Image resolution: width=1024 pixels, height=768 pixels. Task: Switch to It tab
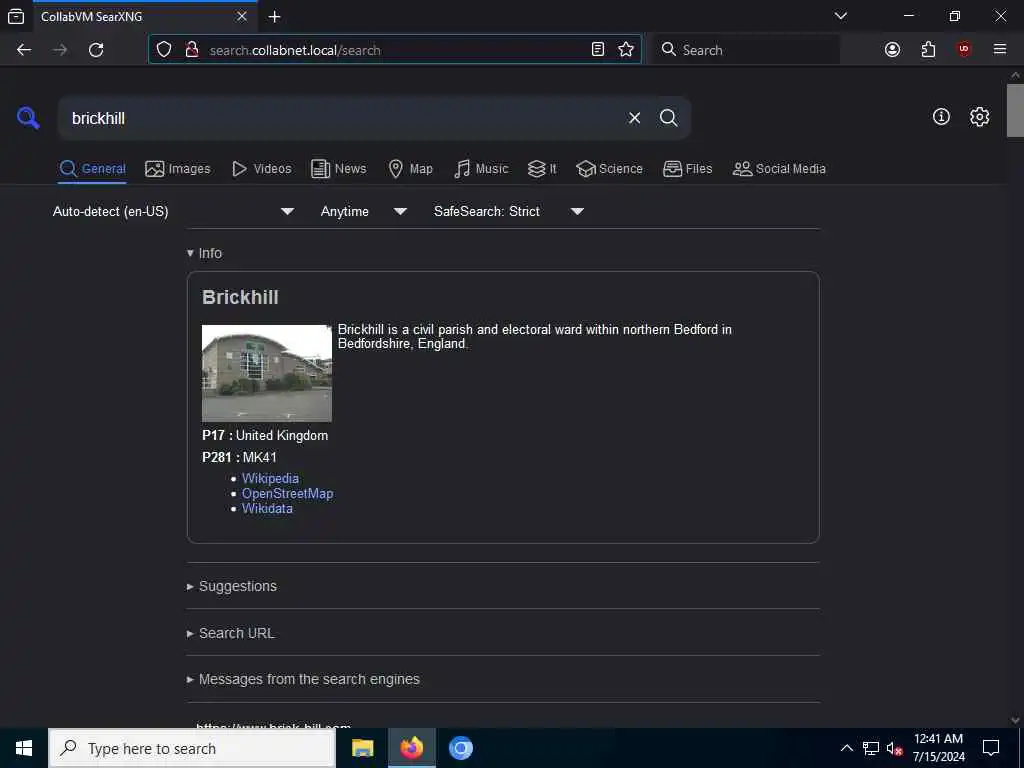(542, 168)
